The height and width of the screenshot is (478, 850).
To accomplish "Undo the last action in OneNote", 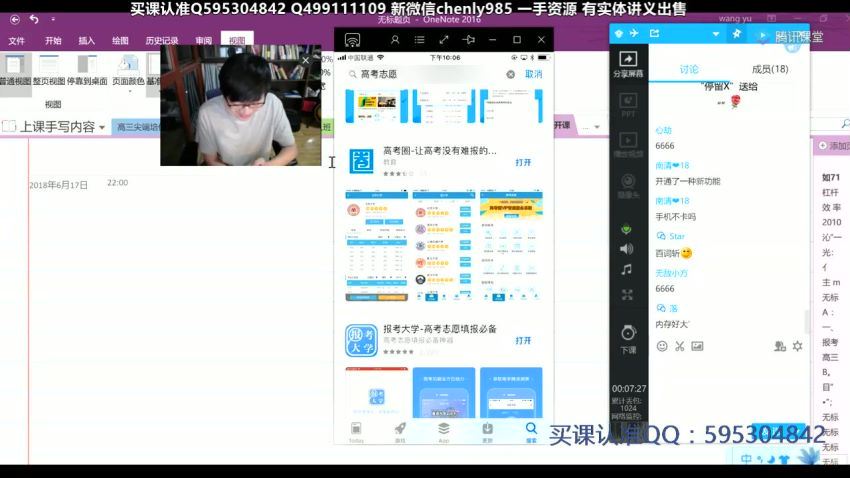I will coord(34,19).
